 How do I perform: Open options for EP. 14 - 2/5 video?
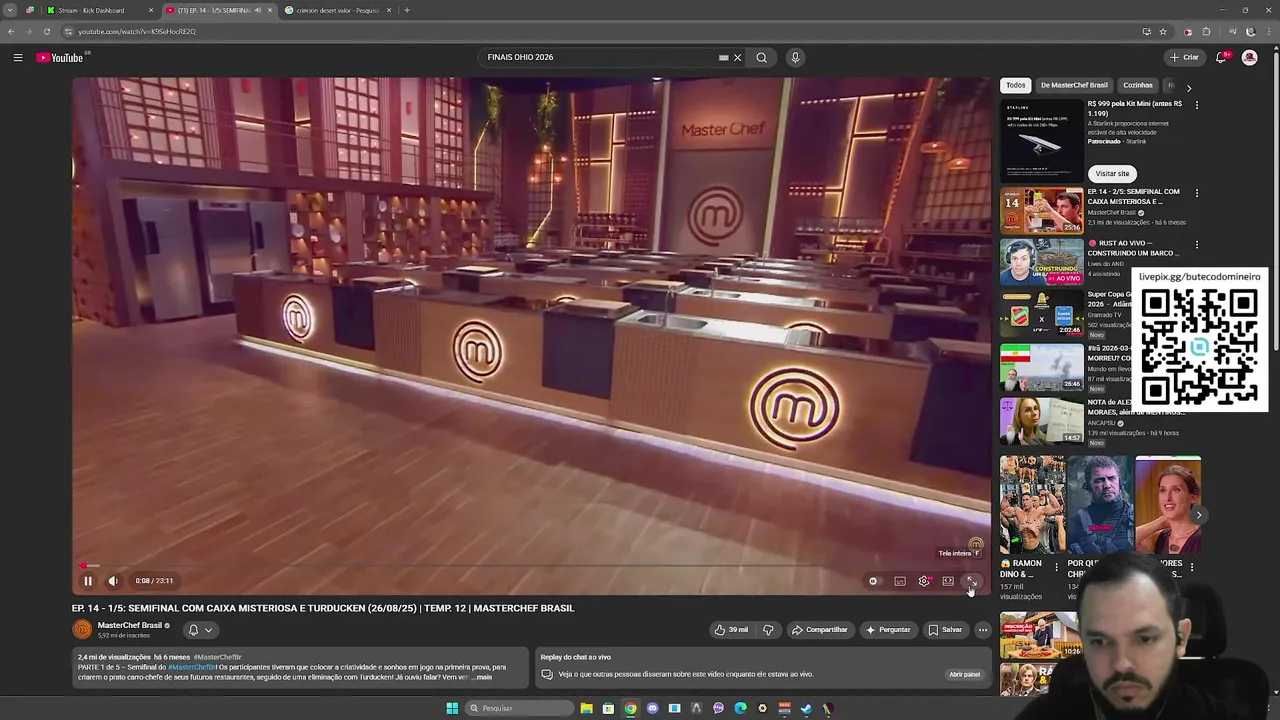coord(1197,193)
